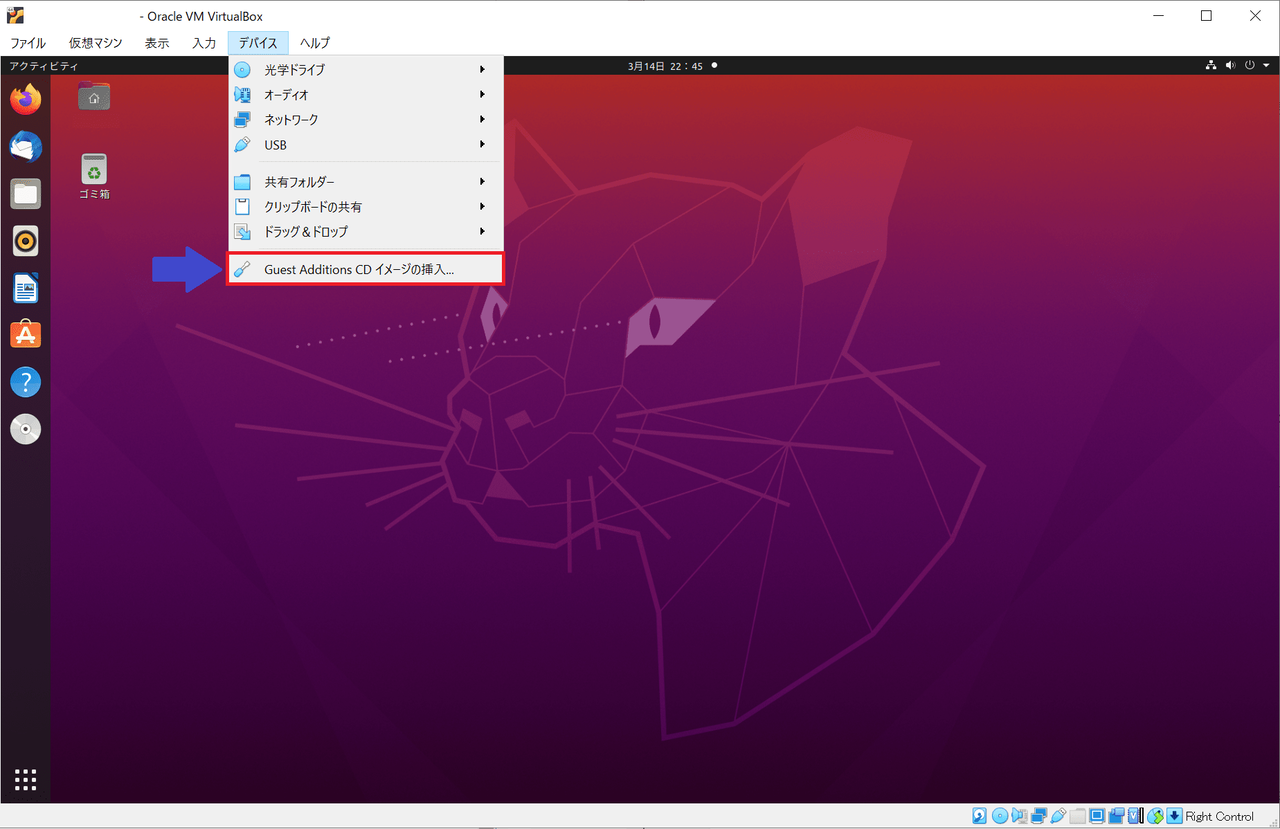Select the ゴミ箱 desktop icon
The width and height of the screenshot is (1280, 829).
[x=94, y=176]
